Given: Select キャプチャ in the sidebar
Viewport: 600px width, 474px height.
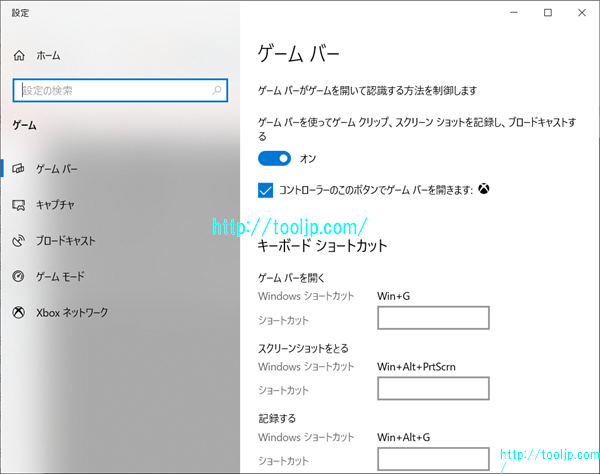Looking at the screenshot, I should coord(55,205).
